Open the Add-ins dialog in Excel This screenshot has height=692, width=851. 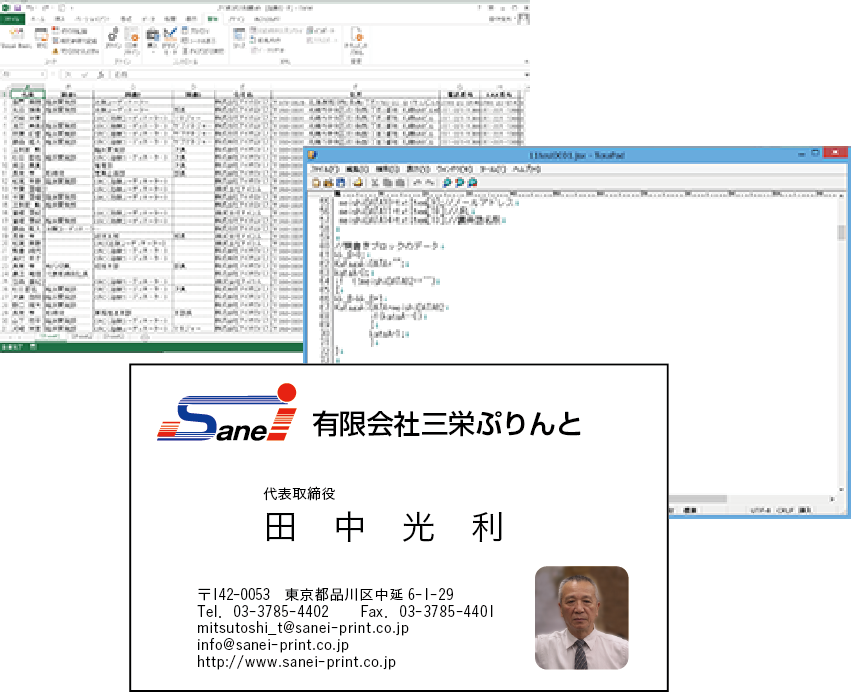point(113,39)
